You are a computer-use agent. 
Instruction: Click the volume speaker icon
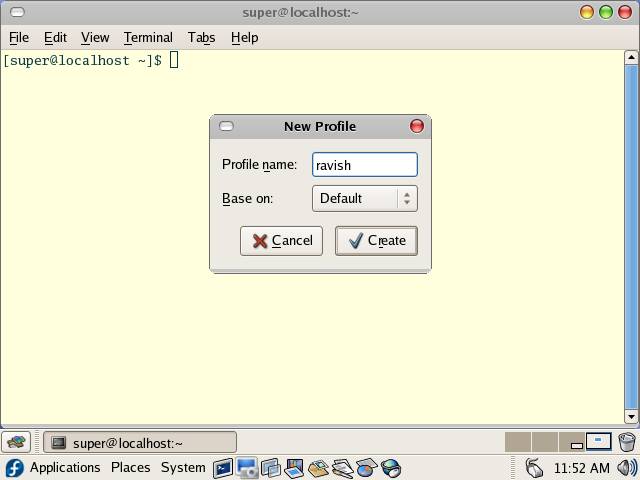point(627,468)
